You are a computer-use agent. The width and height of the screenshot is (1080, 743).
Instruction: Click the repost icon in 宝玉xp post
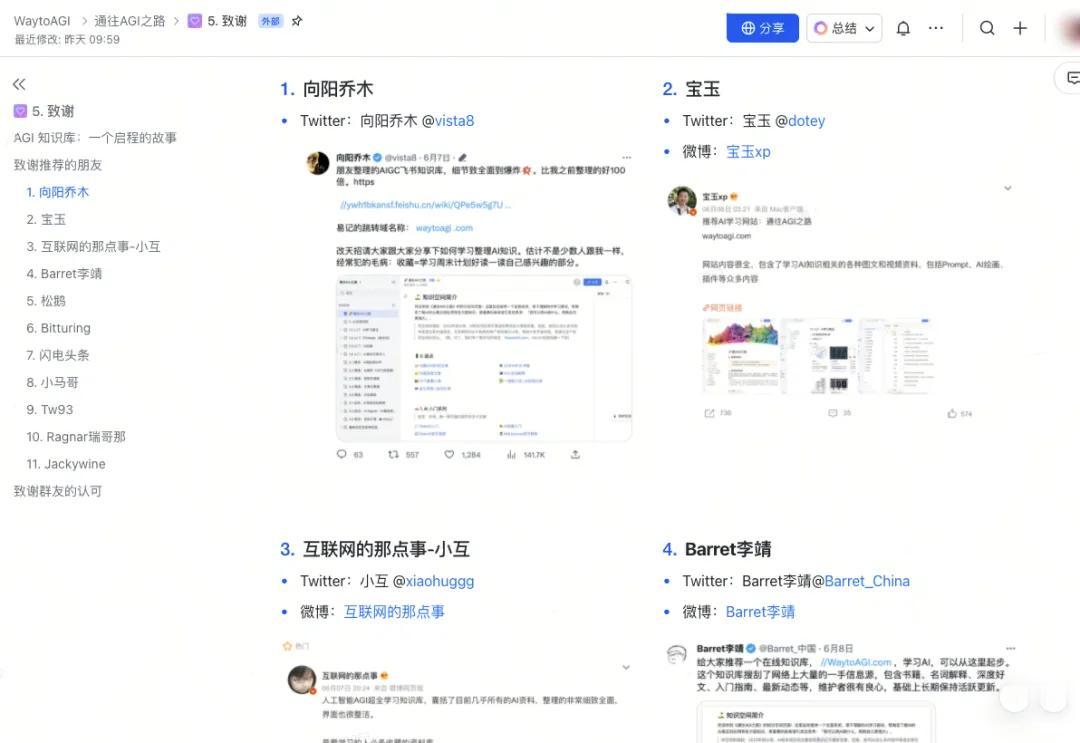[x=709, y=413]
